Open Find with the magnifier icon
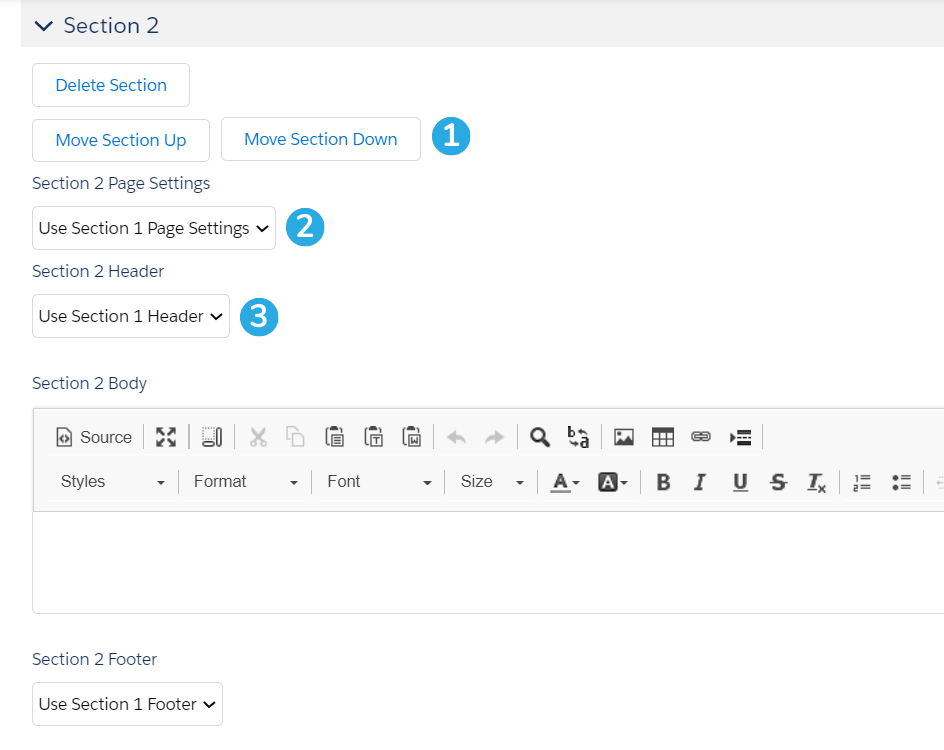This screenshot has width=944, height=750. tap(539, 437)
